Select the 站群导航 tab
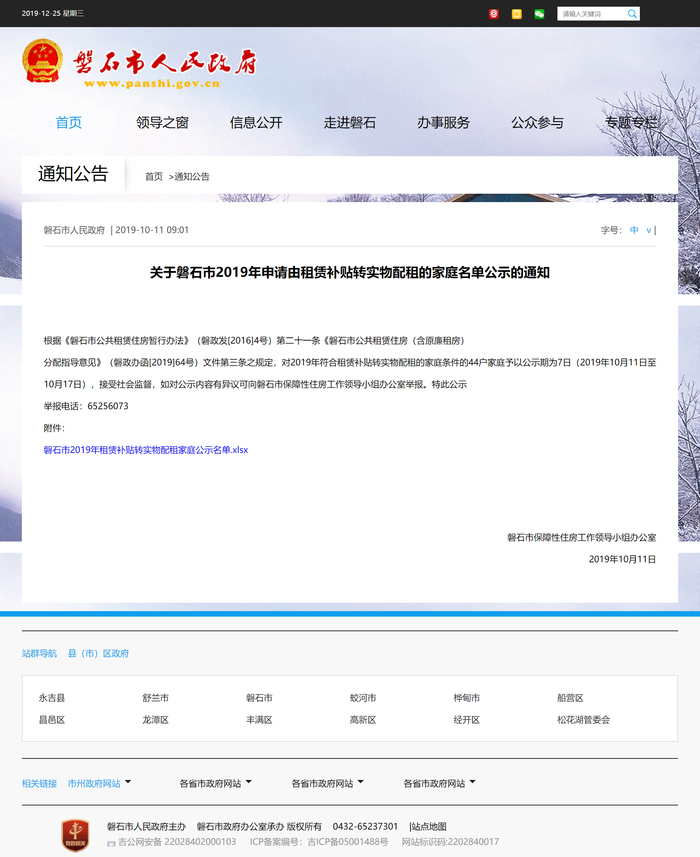 point(39,653)
